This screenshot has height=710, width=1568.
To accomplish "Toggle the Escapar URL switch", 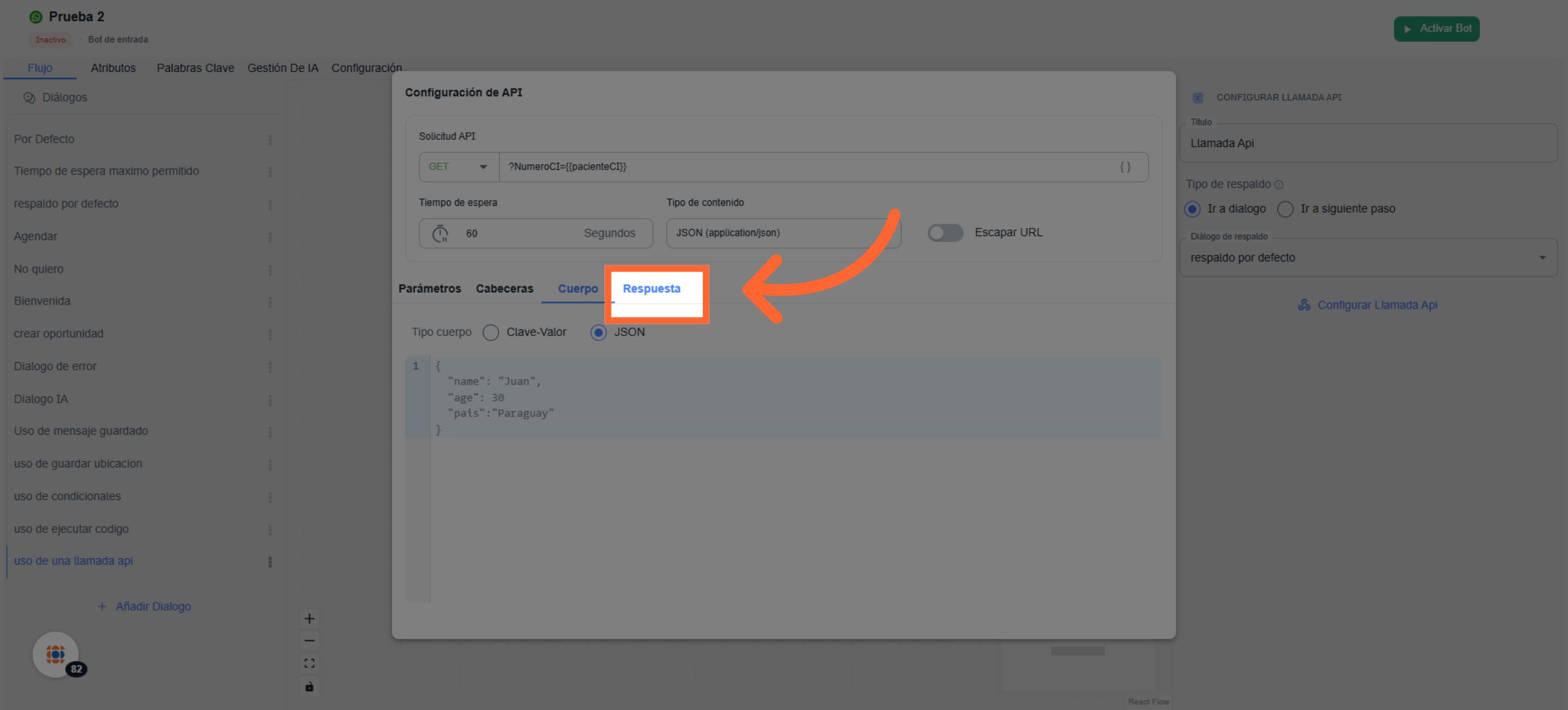I will tap(945, 233).
